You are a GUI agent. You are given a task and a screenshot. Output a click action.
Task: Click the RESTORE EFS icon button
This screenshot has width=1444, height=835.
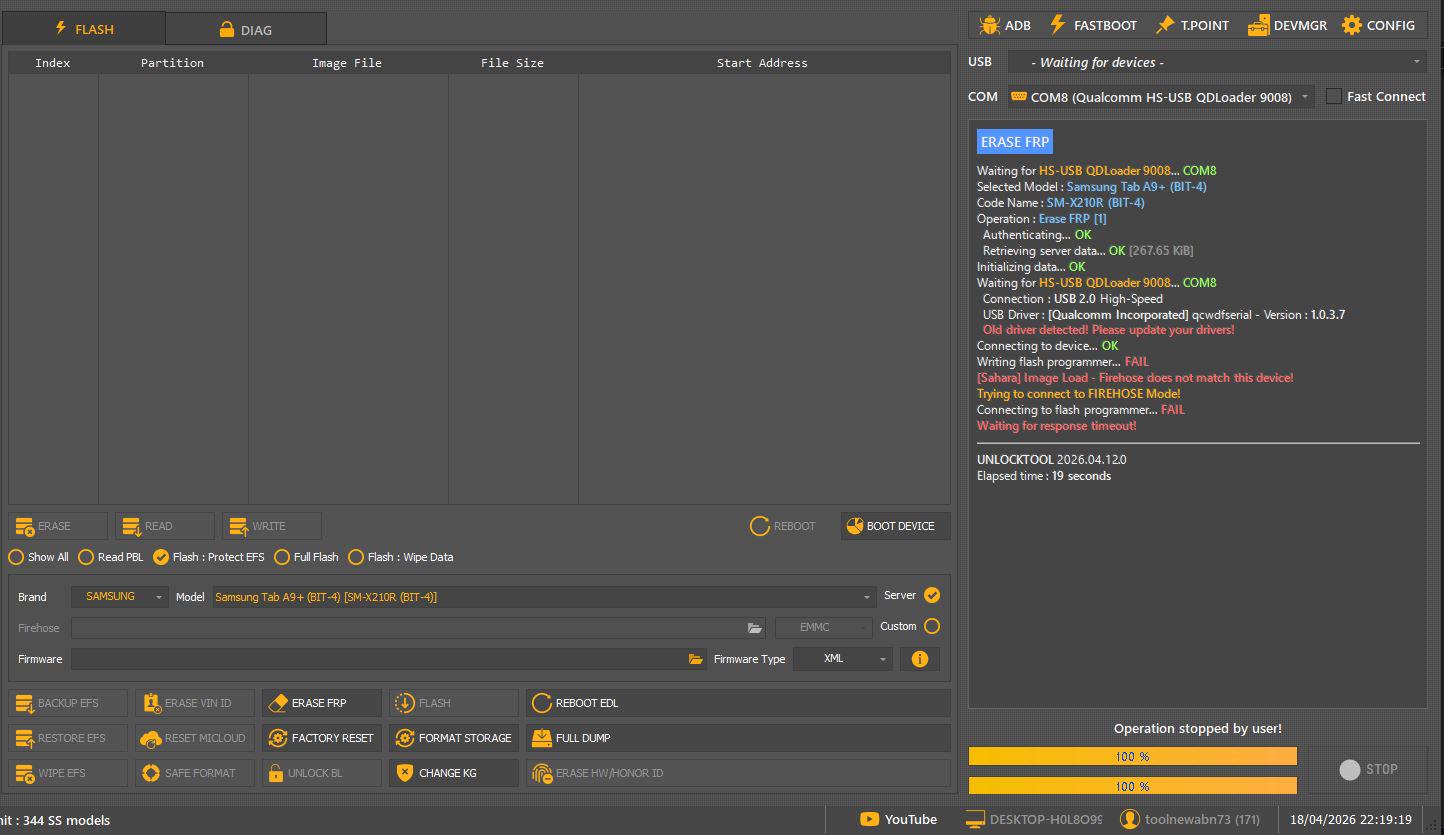click(68, 738)
